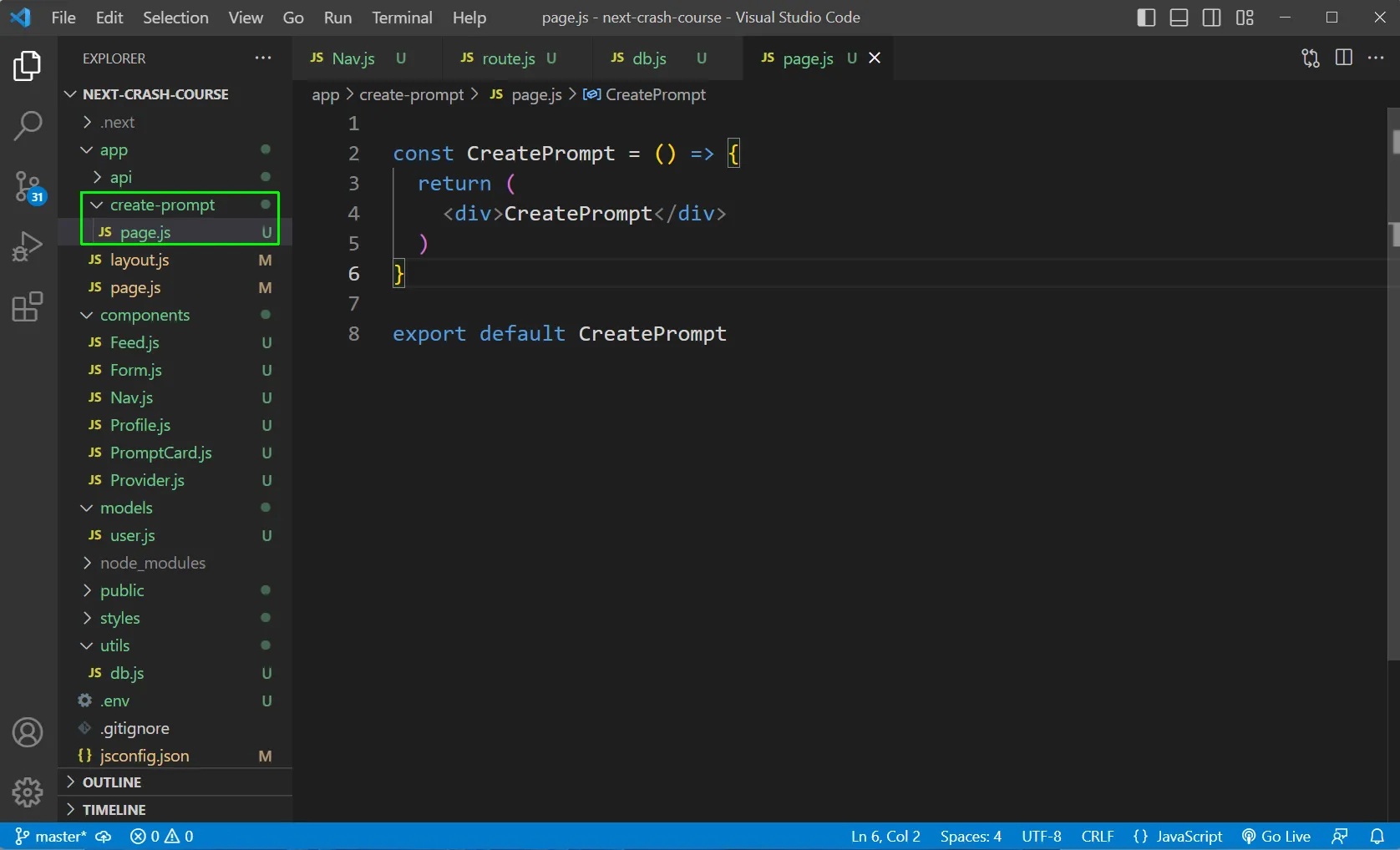Click the CreatePrompt symbol breadcrumb
The image size is (1400, 850).
click(x=645, y=94)
